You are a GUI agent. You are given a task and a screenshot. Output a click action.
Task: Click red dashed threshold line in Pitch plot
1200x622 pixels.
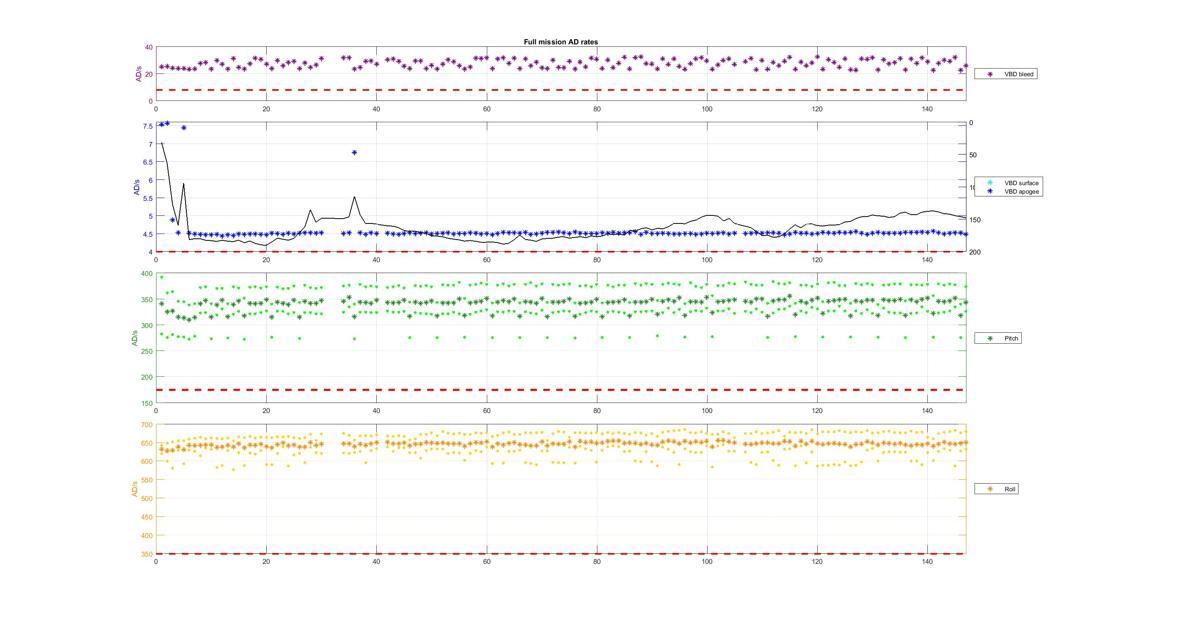tap(560, 390)
